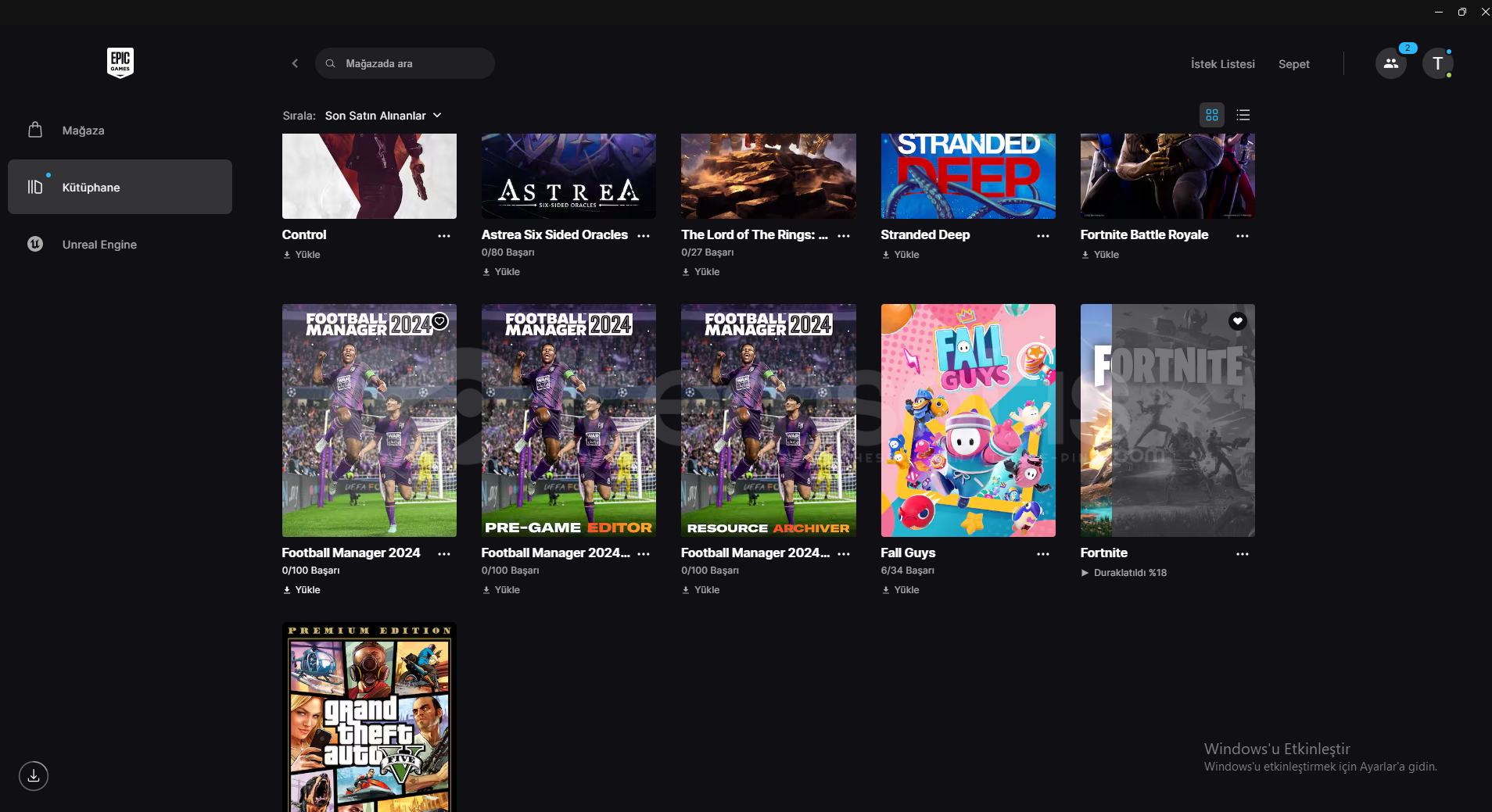Viewport: 1492px width, 812px height.
Task: Open options menu for Football Manager Resource Archiver
Action: pyautogui.click(x=844, y=553)
